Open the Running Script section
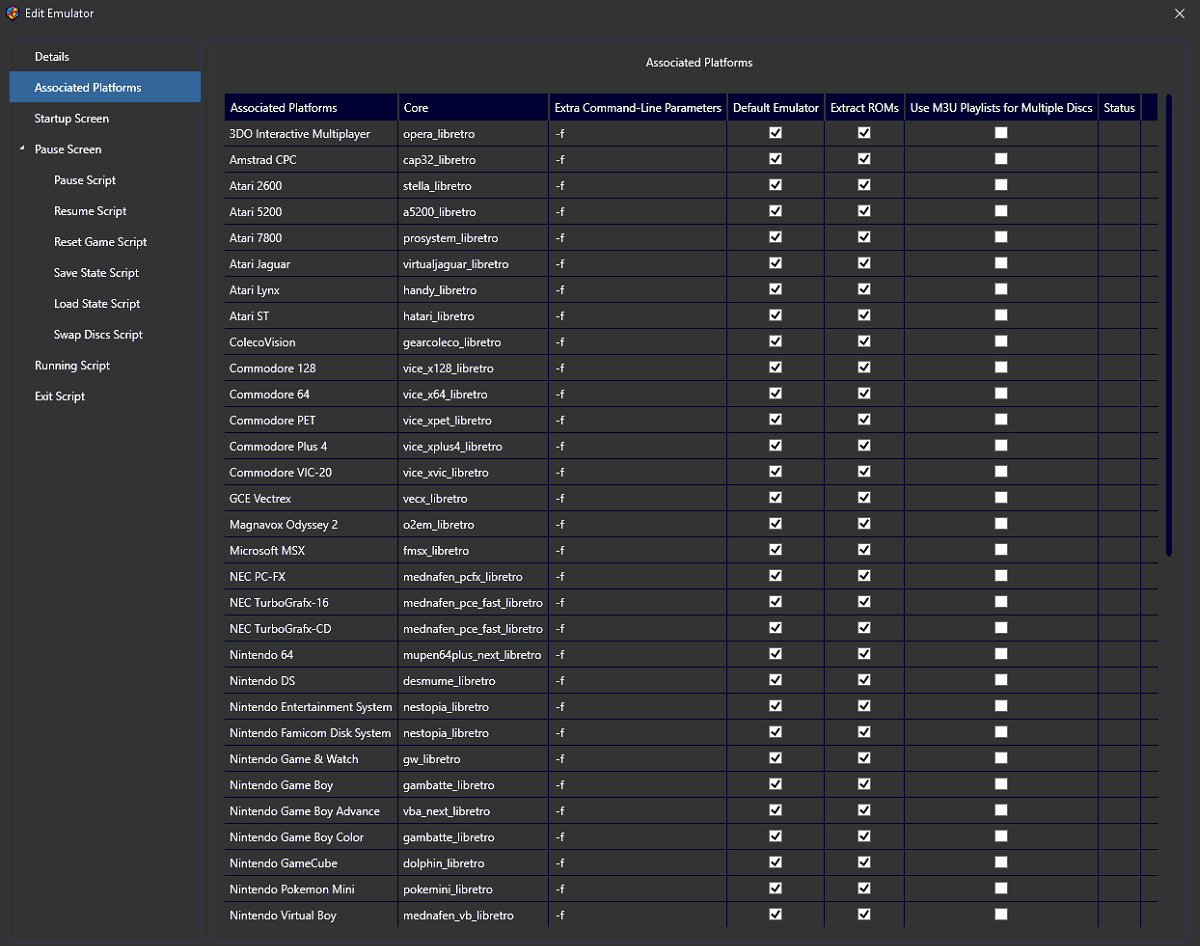The image size is (1200, 946). pos(72,366)
